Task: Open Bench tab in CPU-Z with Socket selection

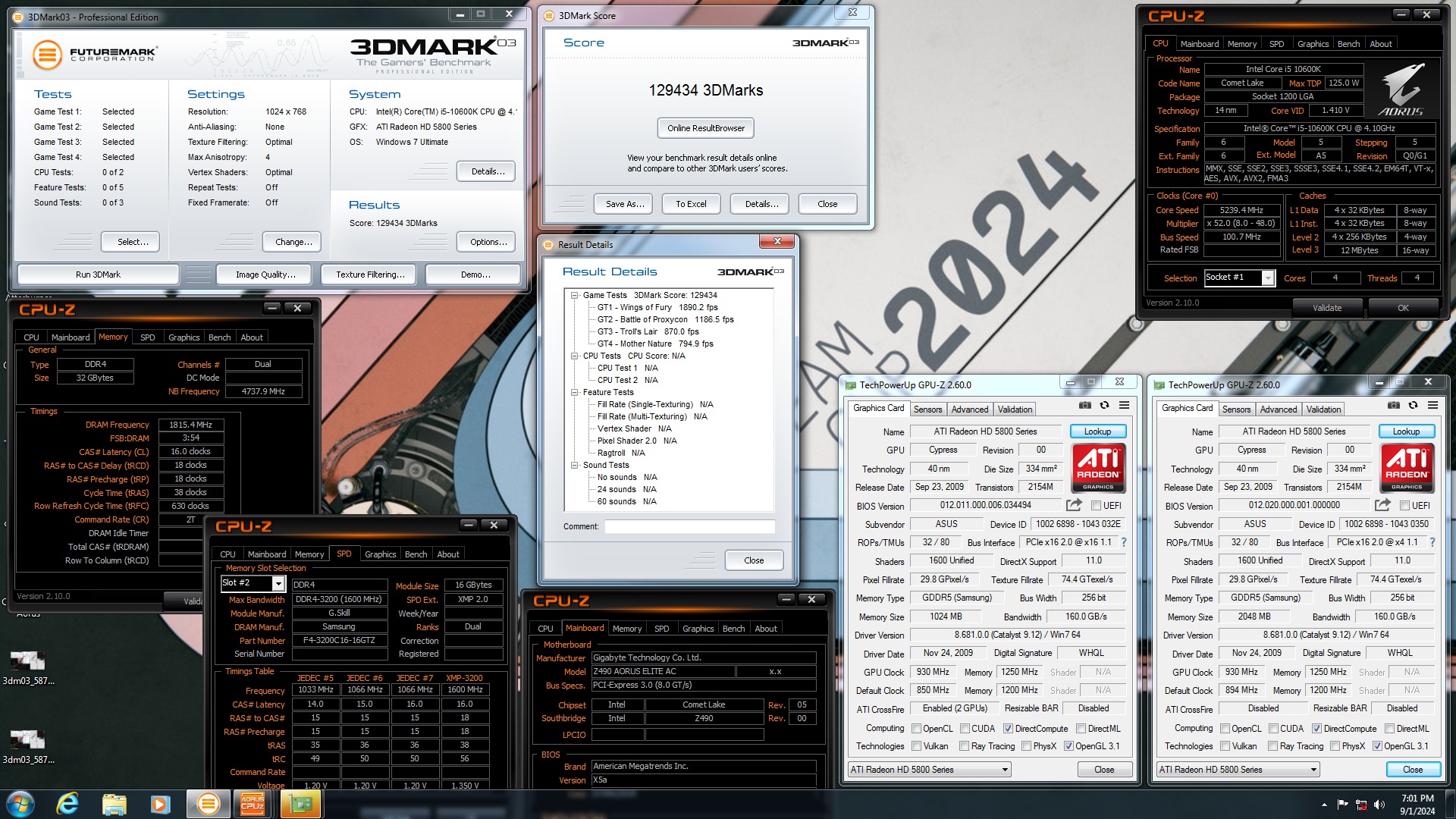Action: pyautogui.click(x=1348, y=44)
